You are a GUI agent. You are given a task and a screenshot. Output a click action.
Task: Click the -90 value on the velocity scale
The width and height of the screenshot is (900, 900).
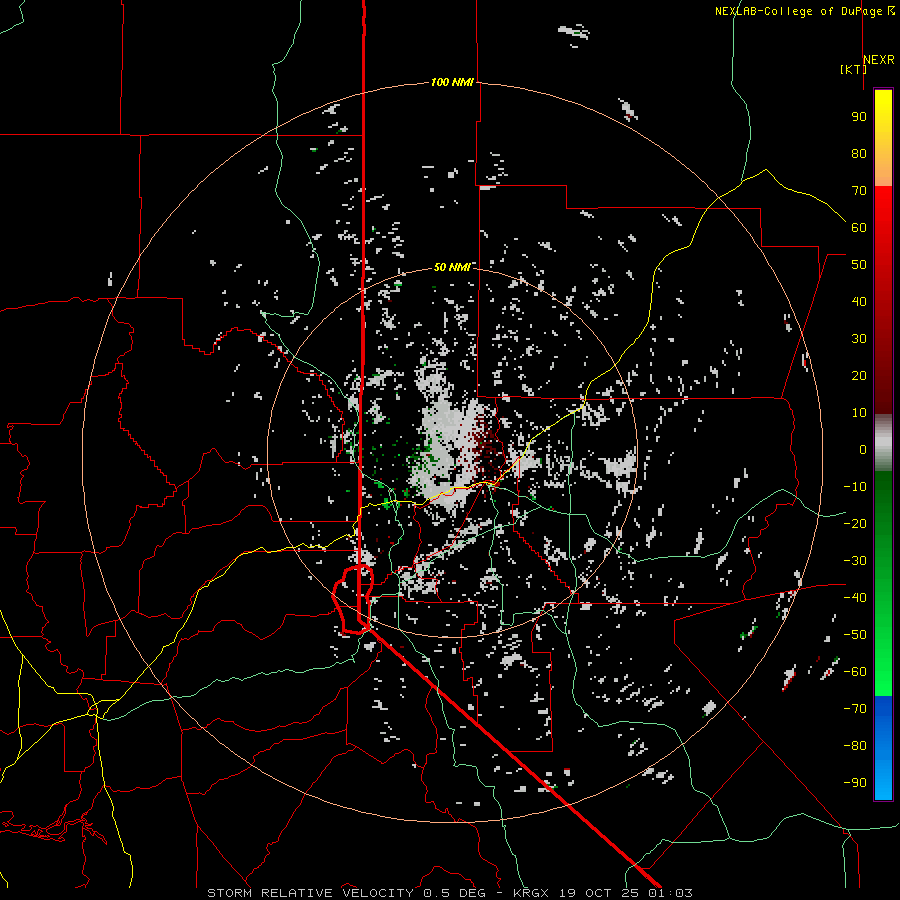855,783
